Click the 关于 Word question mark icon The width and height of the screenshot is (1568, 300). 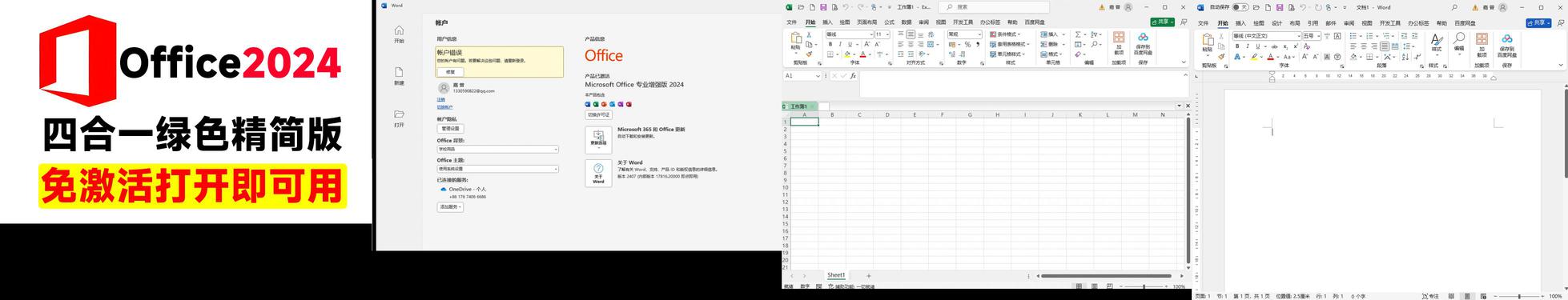pos(598,169)
